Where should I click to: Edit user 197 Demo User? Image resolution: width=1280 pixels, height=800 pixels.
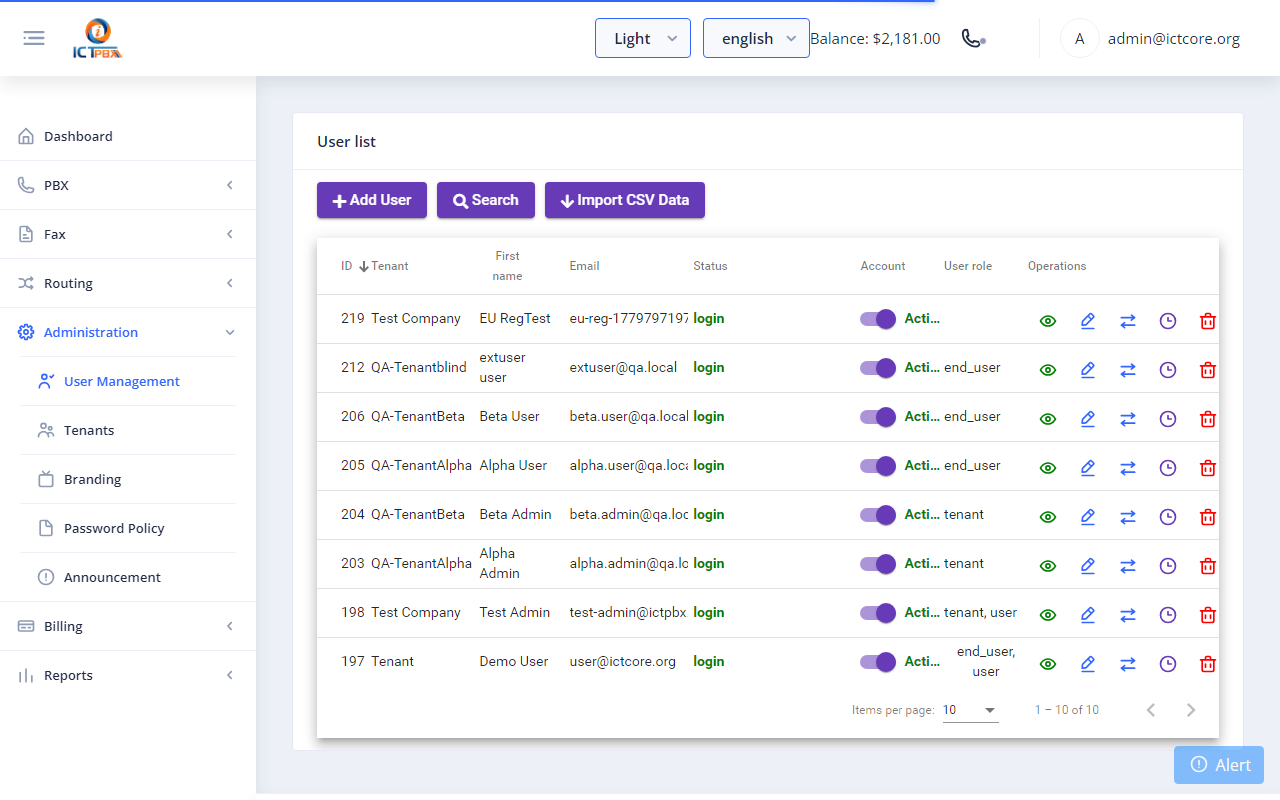tap(1088, 664)
